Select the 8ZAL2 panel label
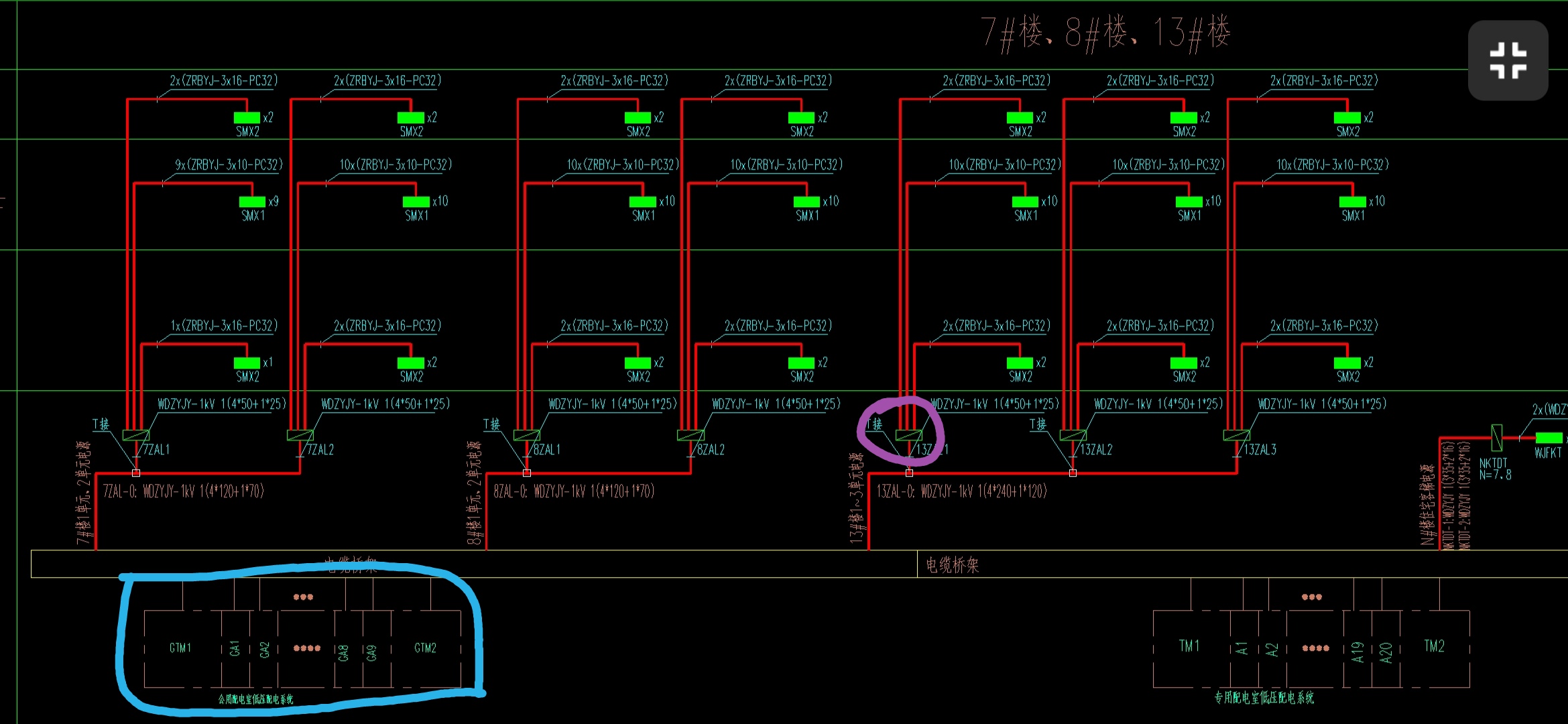The width and height of the screenshot is (1568, 724). click(711, 450)
